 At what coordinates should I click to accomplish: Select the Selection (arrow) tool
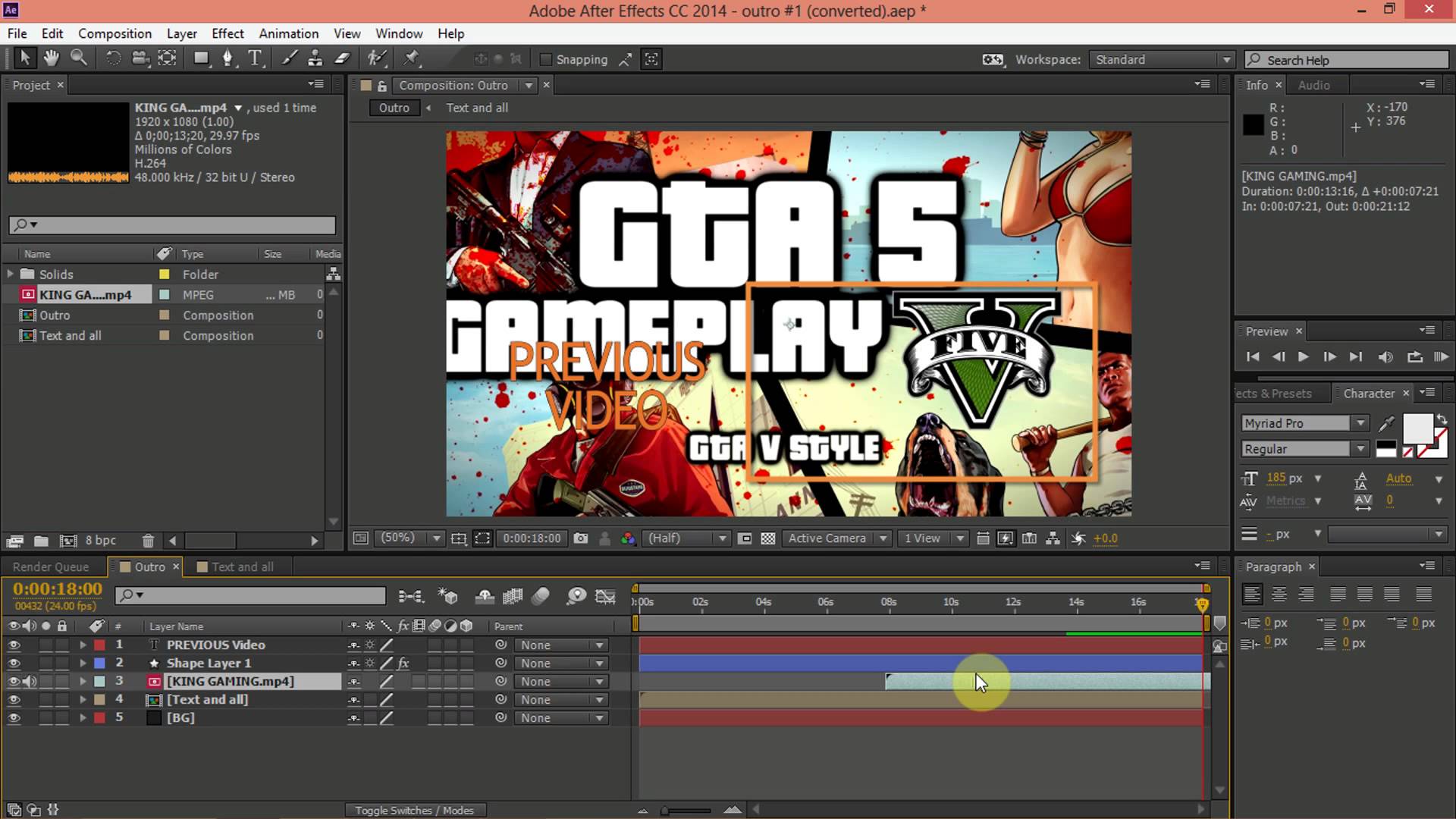[x=24, y=58]
